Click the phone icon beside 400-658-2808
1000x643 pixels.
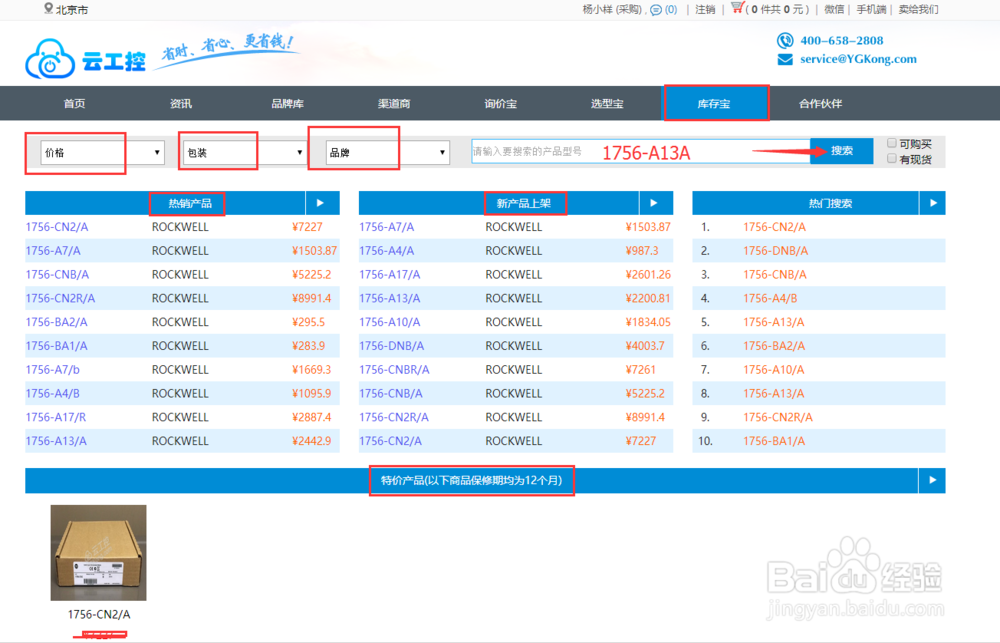pyautogui.click(x=785, y=41)
